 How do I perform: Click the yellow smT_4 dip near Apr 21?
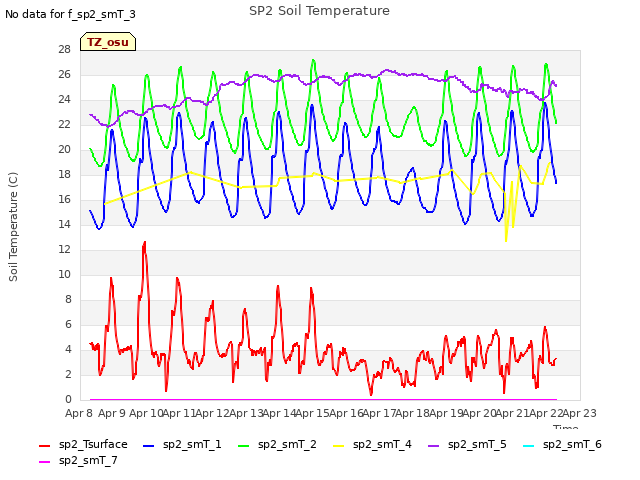(x=506, y=240)
